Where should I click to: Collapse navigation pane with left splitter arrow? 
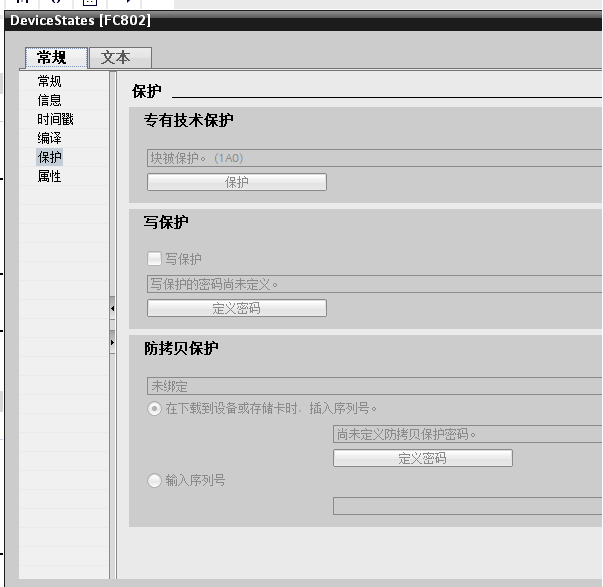[x=112, y=310]
